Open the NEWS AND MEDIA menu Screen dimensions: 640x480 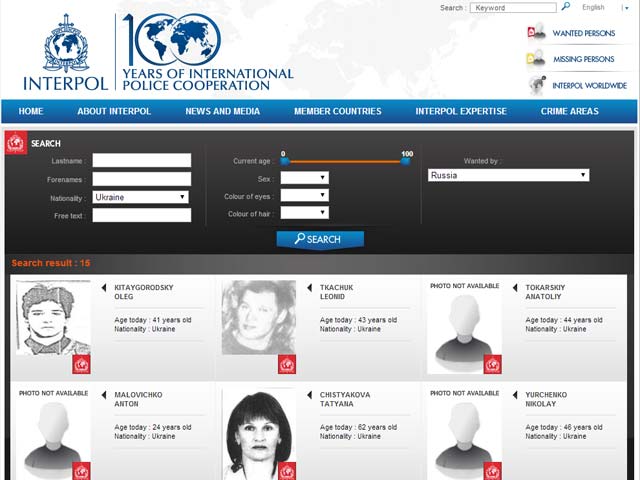coord(222,111)
